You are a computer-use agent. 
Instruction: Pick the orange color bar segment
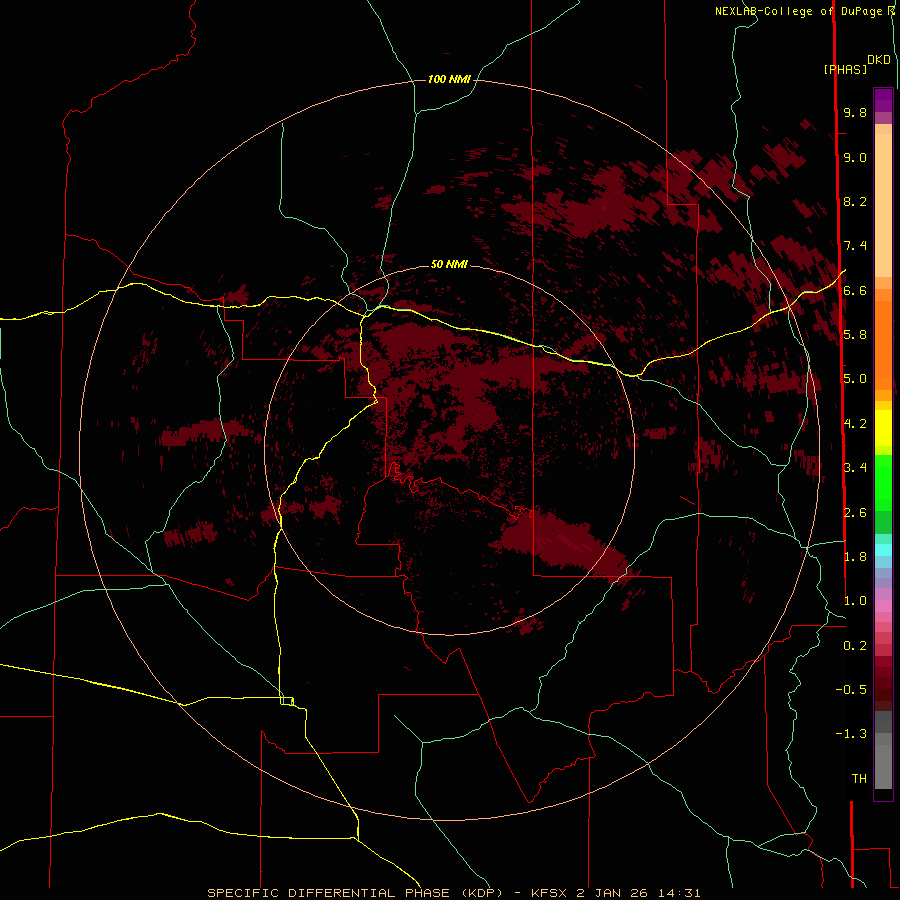click(x=883, y=344)
